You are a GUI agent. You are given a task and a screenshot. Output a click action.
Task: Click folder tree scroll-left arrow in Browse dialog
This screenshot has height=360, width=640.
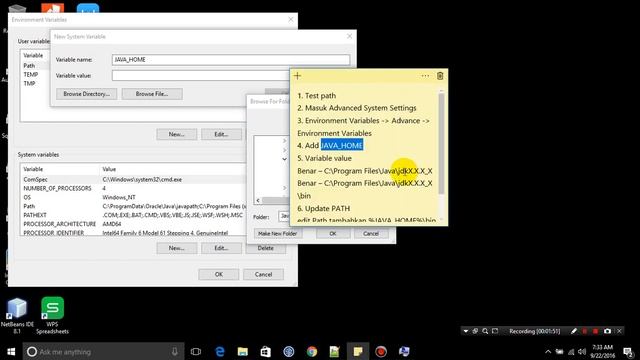(x=258, y=200)
